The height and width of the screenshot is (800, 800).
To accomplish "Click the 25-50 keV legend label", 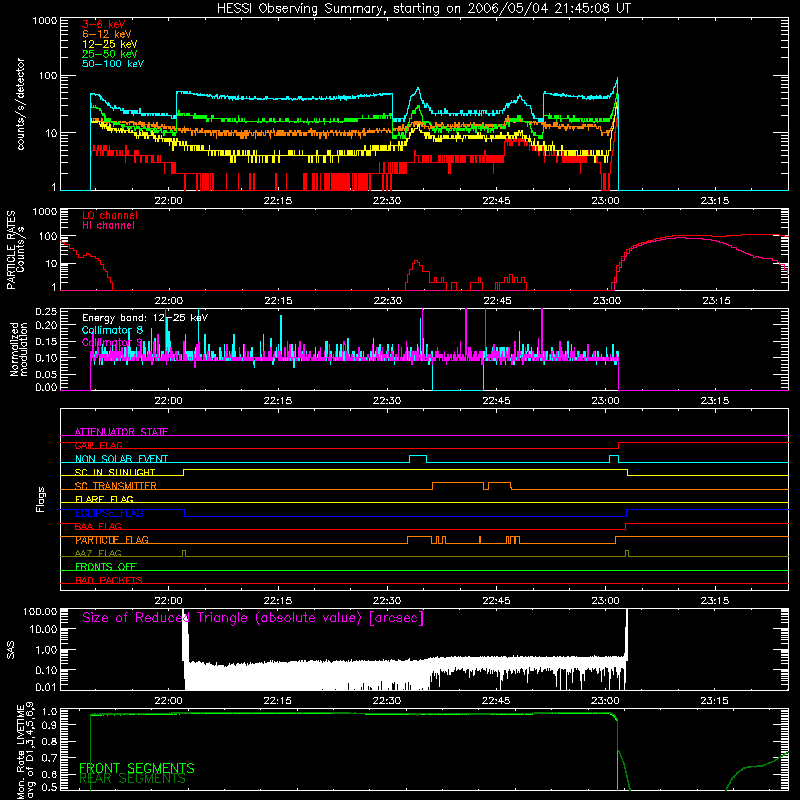I will pos(109,54).
